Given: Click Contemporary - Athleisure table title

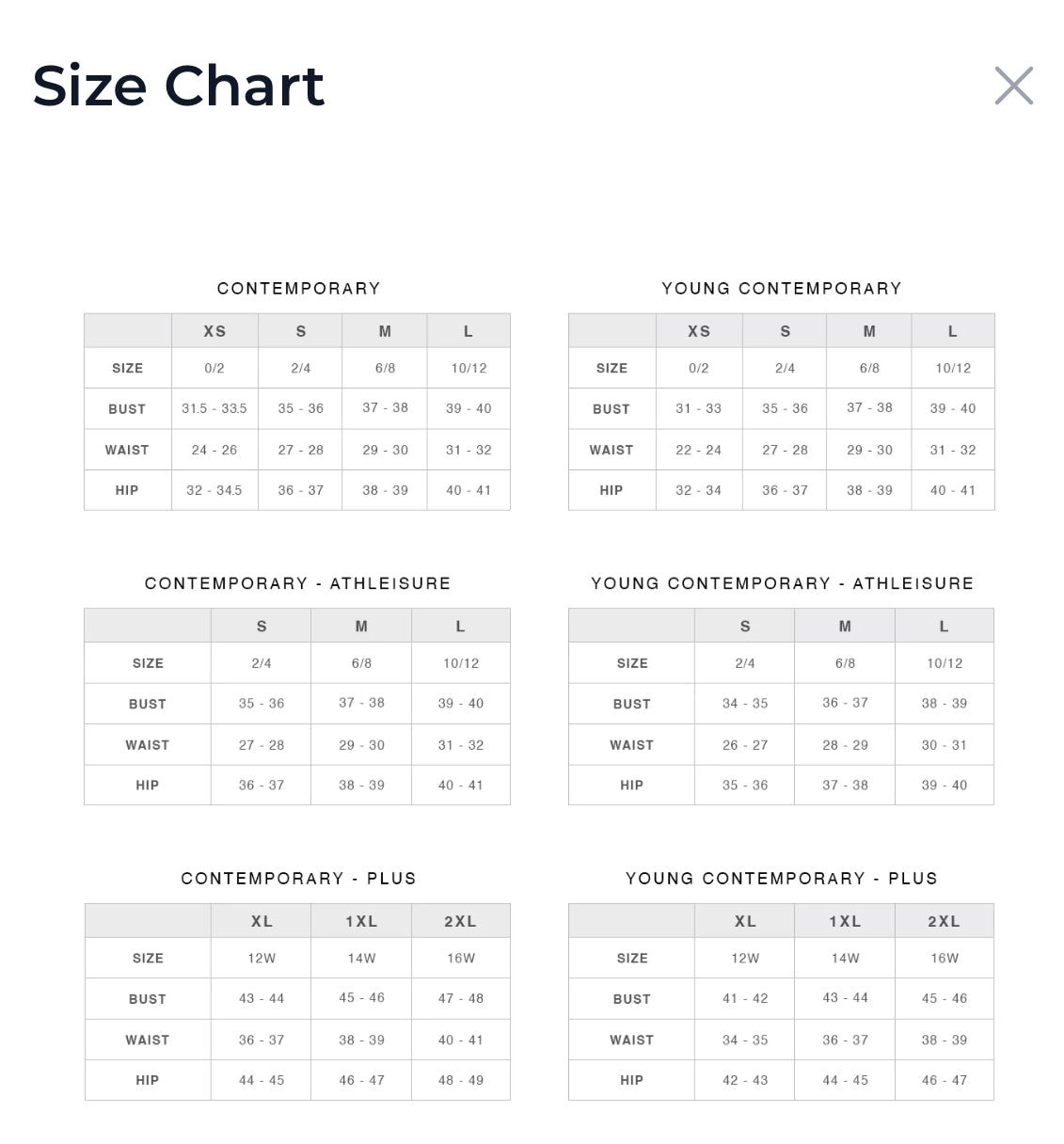Looking at the screenshot, I should pos(297,583).
